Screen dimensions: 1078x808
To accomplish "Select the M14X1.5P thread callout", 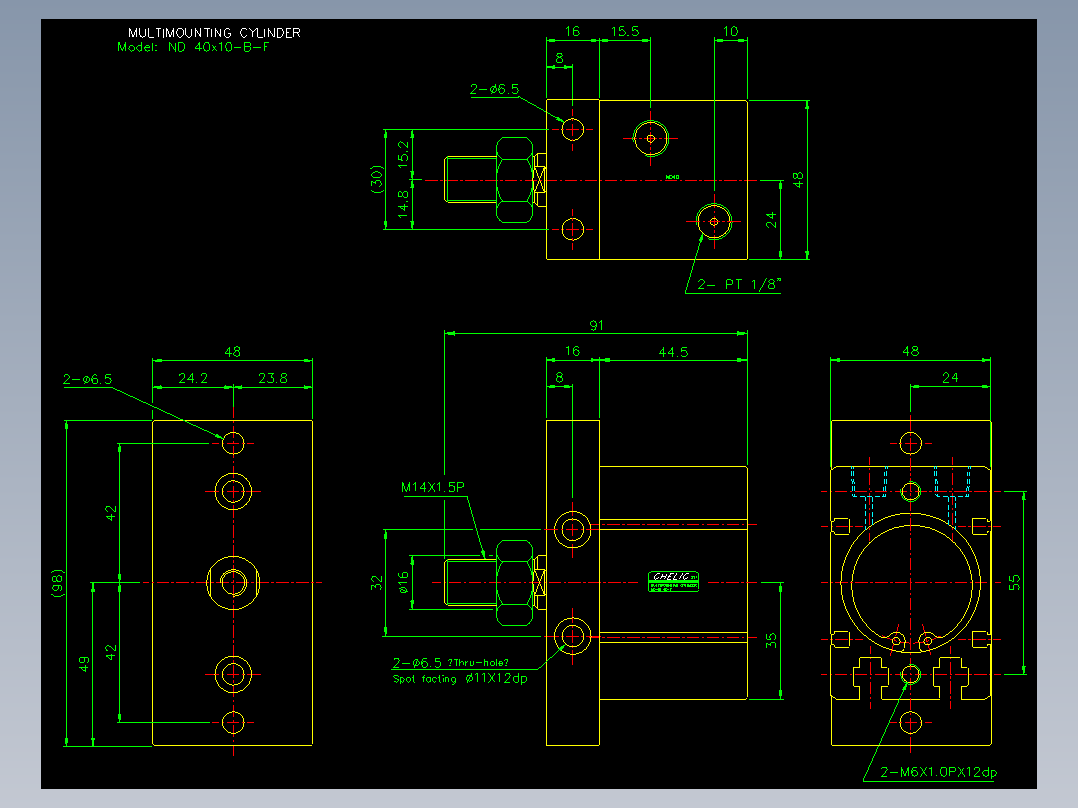I will pyautogui.click(x=432, y=487).
